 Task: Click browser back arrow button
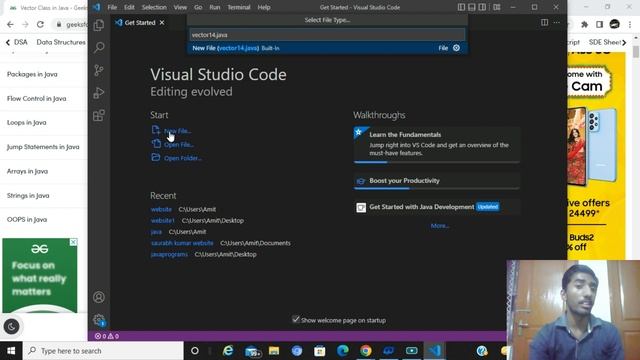10,24
